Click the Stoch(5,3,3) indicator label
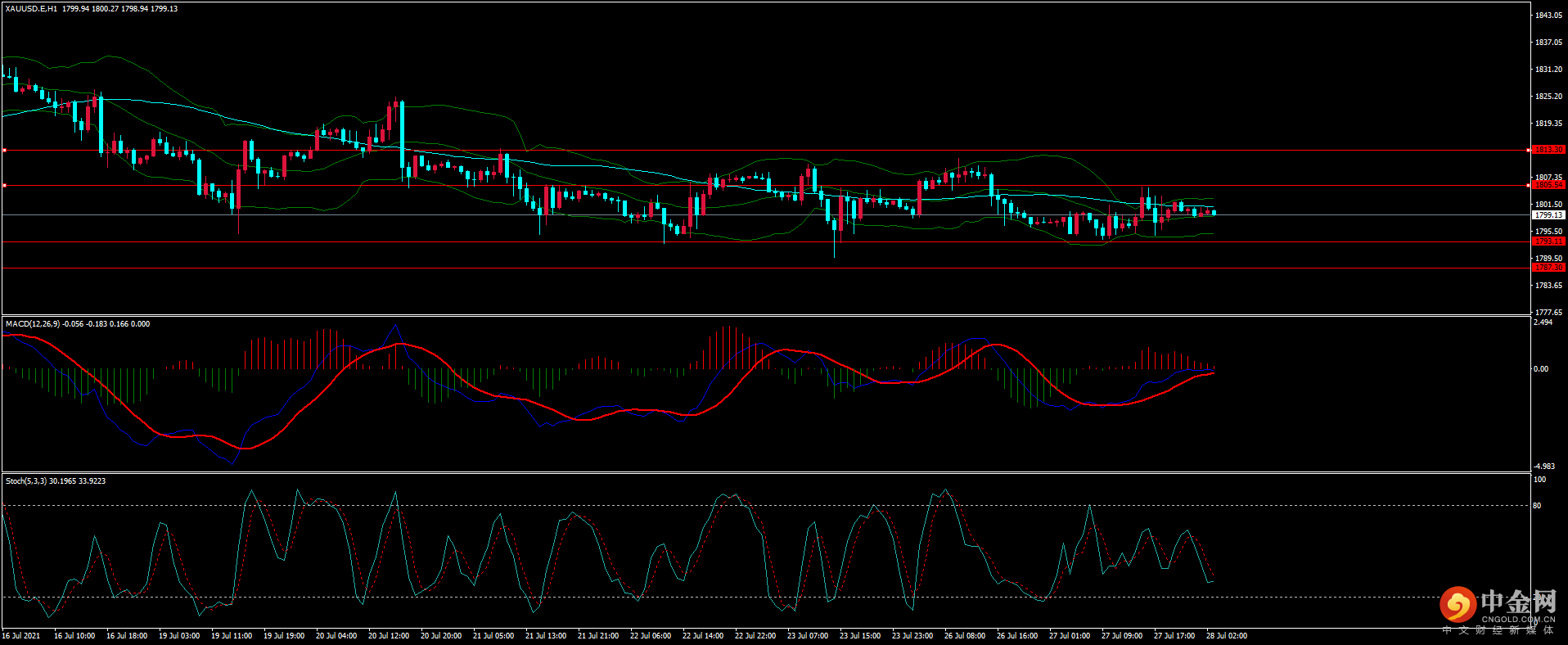The image size is (1568, 645). (26, 481)
